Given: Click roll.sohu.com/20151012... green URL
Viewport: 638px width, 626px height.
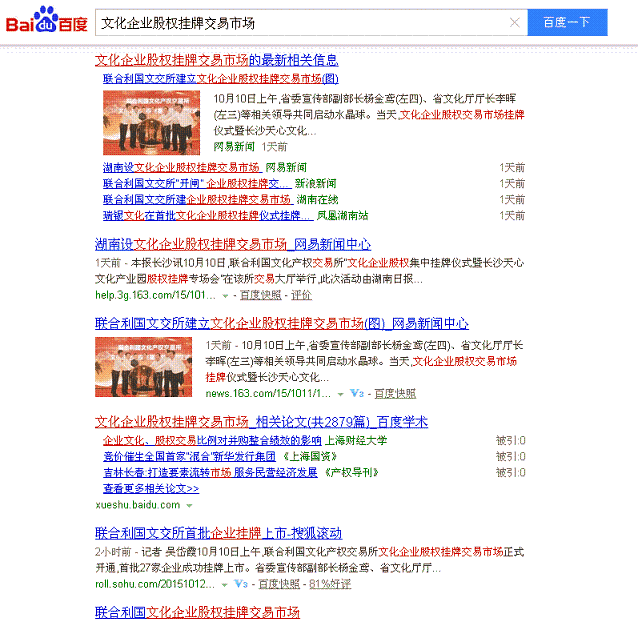Looking at the screenshot, I should pyautogui.click(x=155, y=584).
